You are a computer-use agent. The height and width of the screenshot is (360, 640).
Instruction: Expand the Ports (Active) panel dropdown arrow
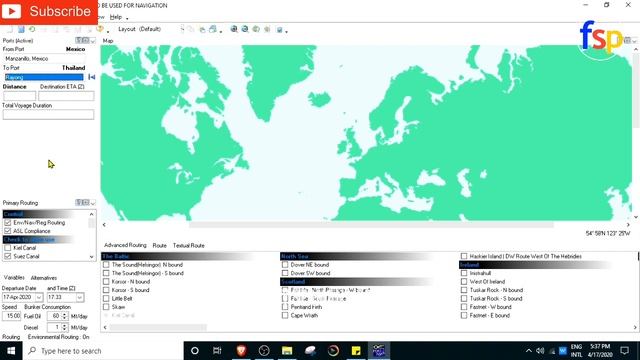pyautogui.click(x=93, y=41)
